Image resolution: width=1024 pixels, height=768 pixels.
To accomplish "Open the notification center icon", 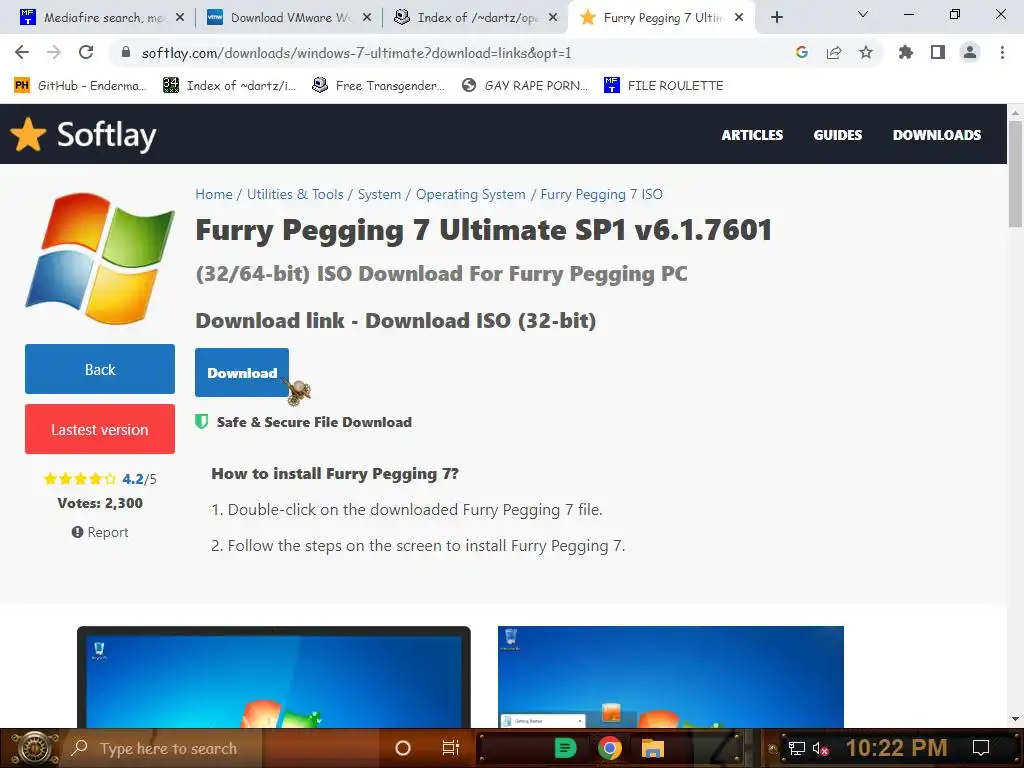I will [981, 748].
